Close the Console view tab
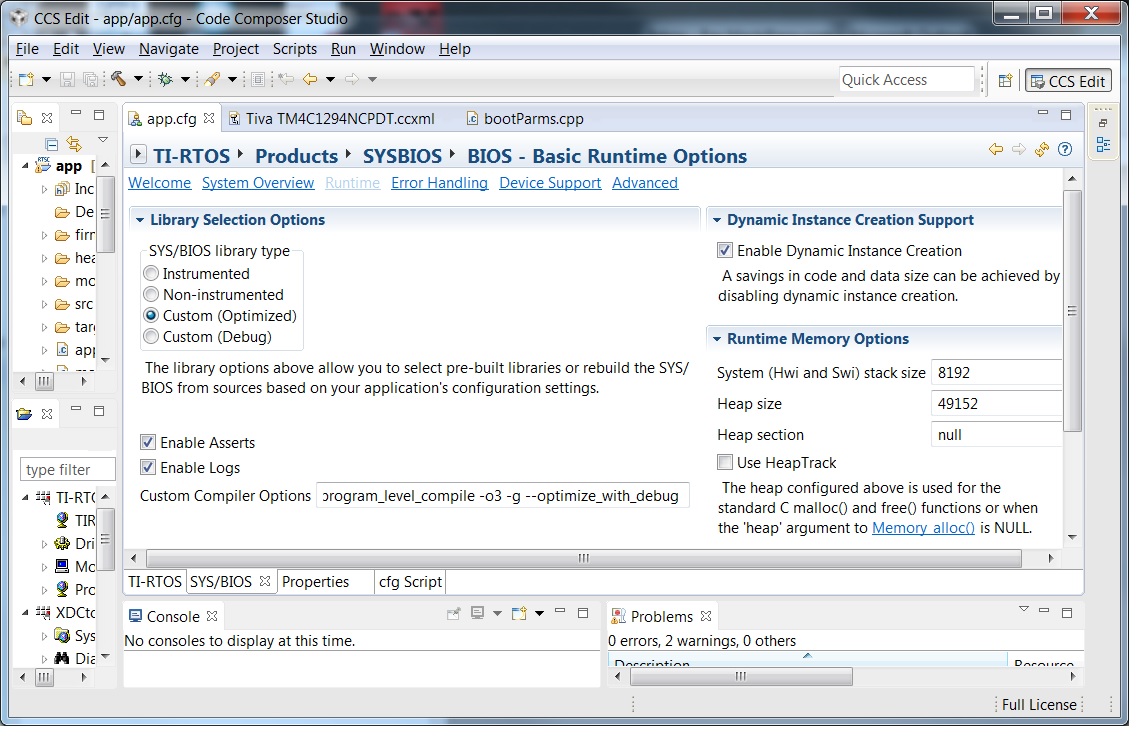 [212, 616]
